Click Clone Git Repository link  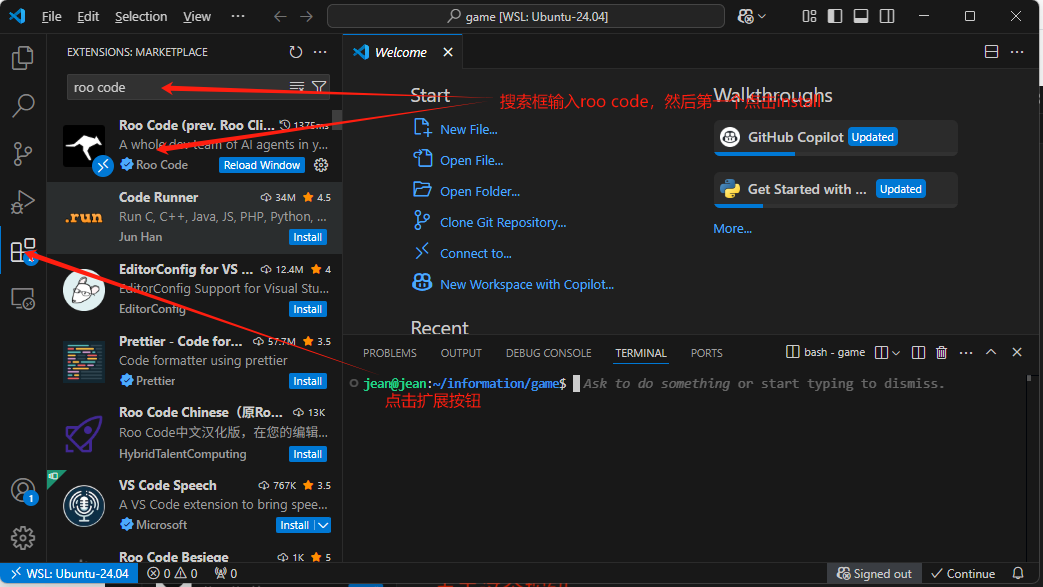pos(503,222)
